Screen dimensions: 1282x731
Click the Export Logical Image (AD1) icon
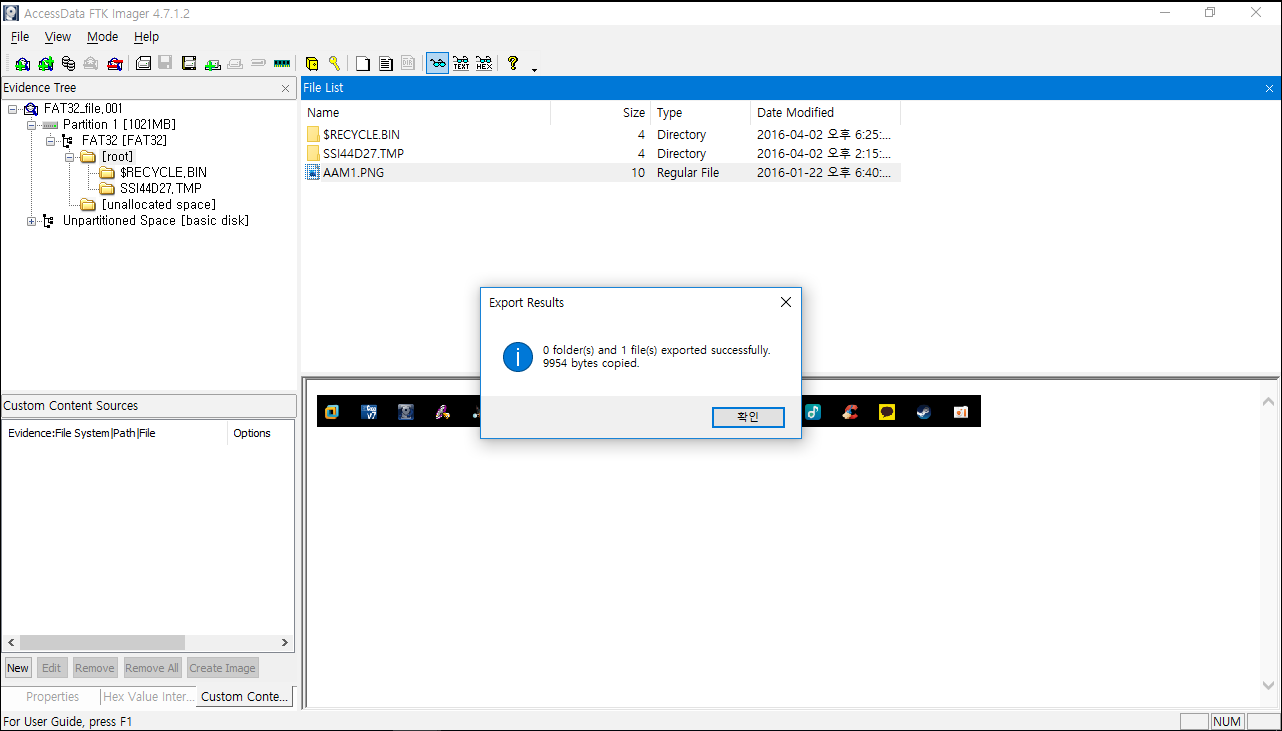(x=189, y=64)
